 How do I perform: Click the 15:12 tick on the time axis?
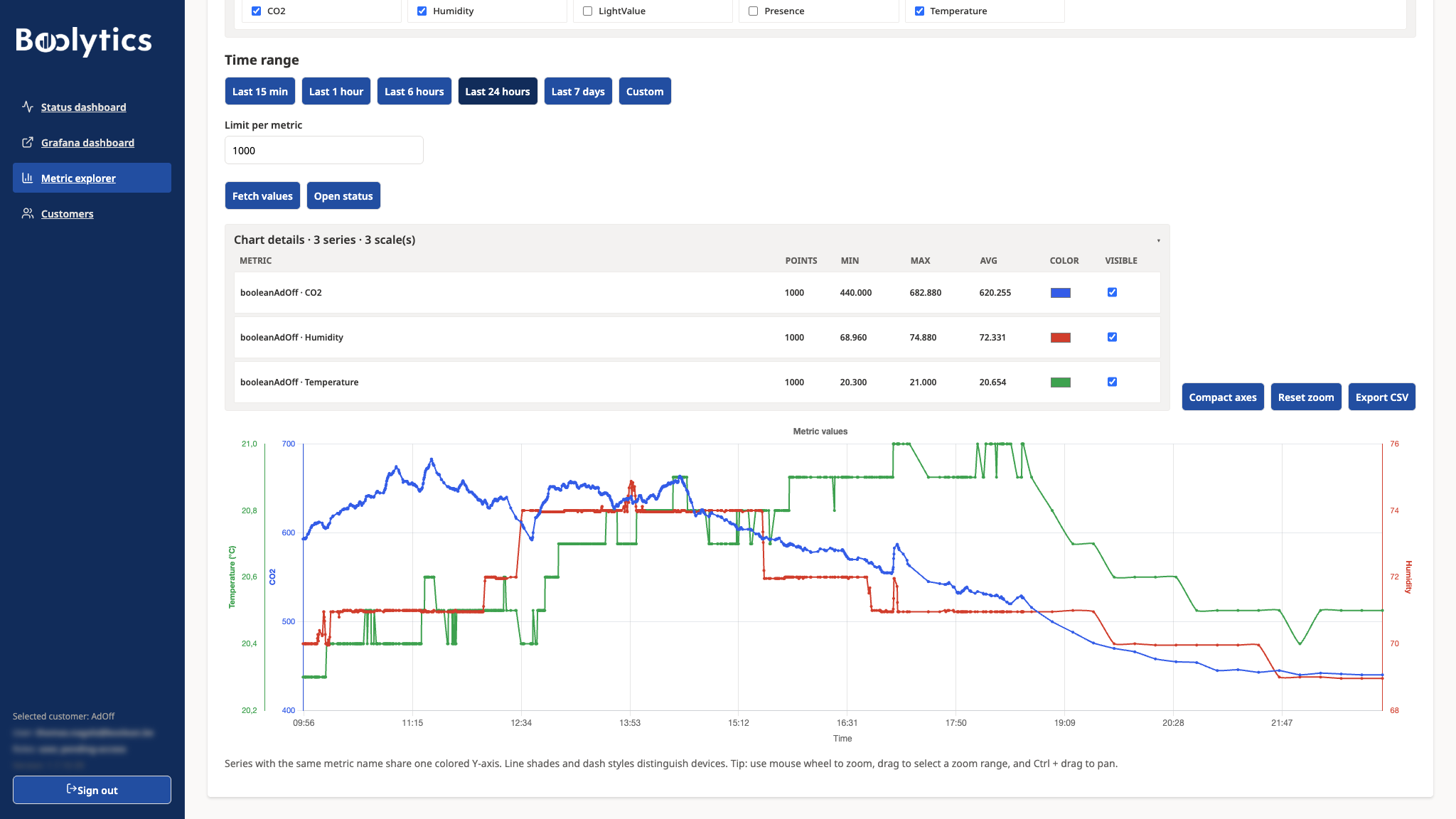[738, 722]
